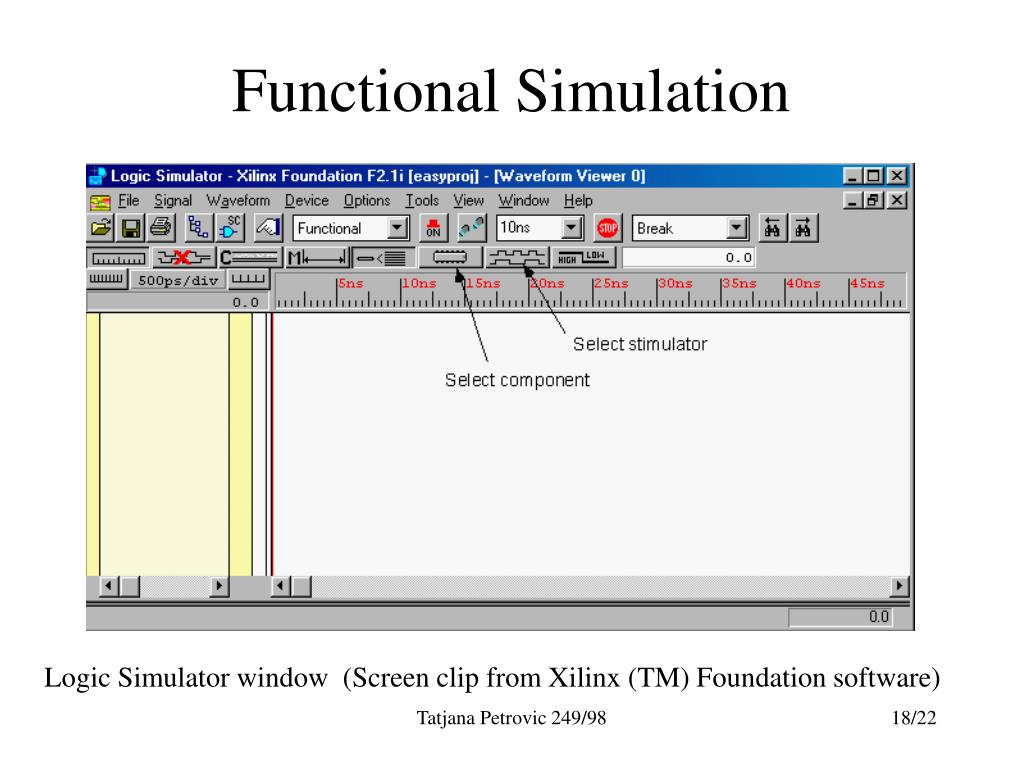Click the signal list scrollbar thumb
1024x768 pixels.
(129, 586)
